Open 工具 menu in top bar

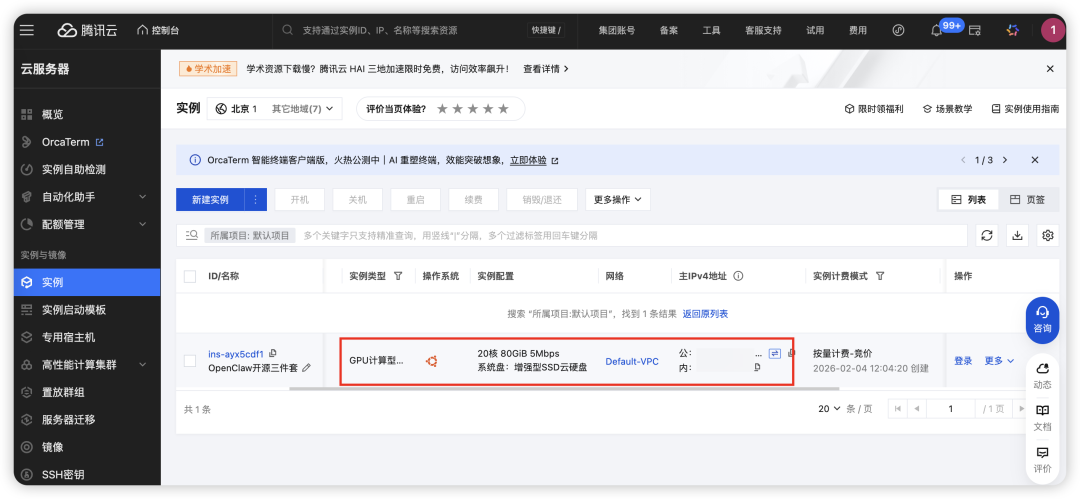[x=711, y=30]
